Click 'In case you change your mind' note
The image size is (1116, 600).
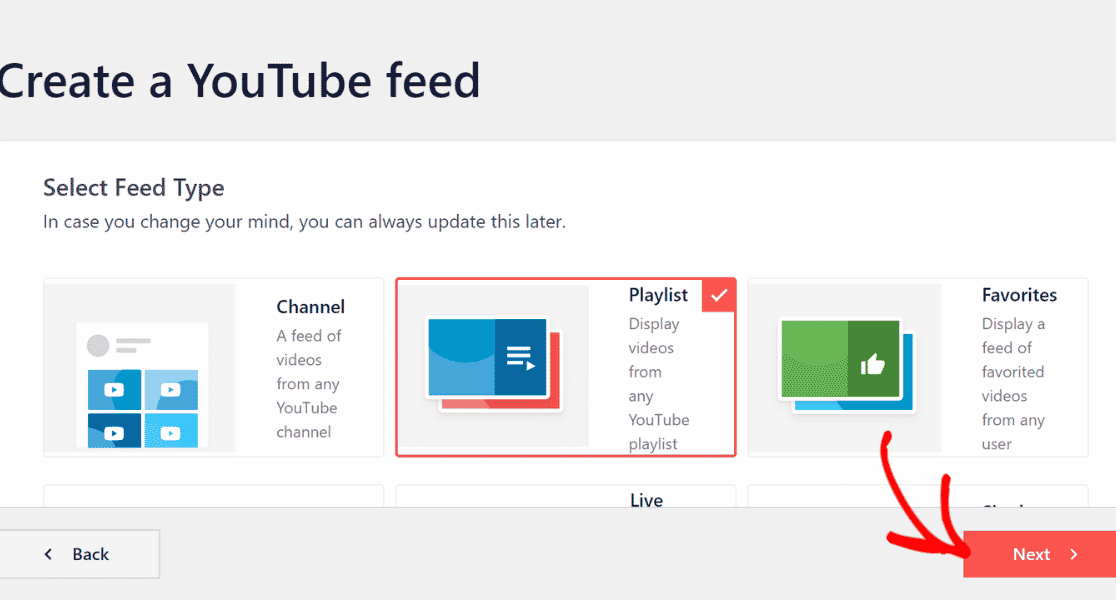pos(305,222)
